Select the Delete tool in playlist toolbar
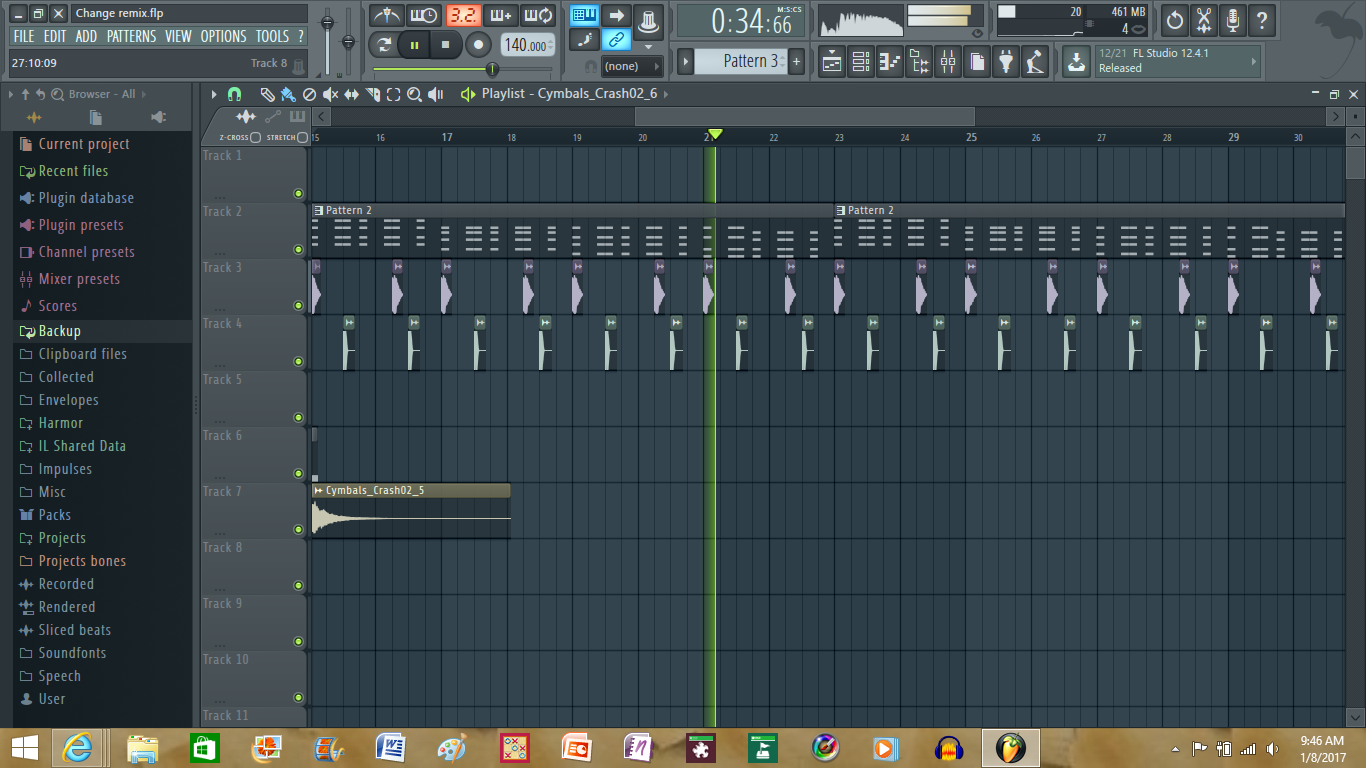1366x768 pixels. 309,94
